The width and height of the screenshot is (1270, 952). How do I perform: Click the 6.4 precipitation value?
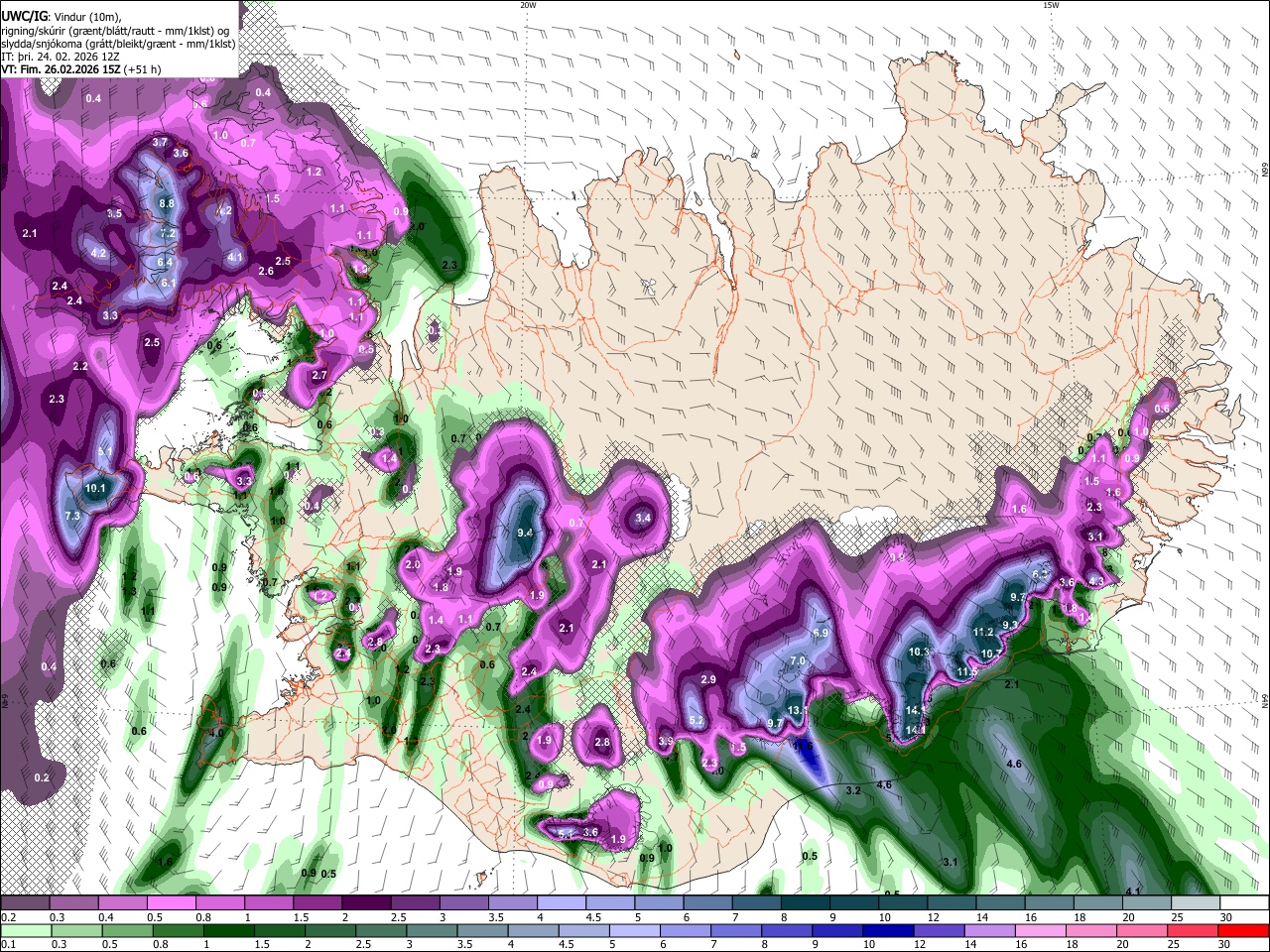[165, 263]
